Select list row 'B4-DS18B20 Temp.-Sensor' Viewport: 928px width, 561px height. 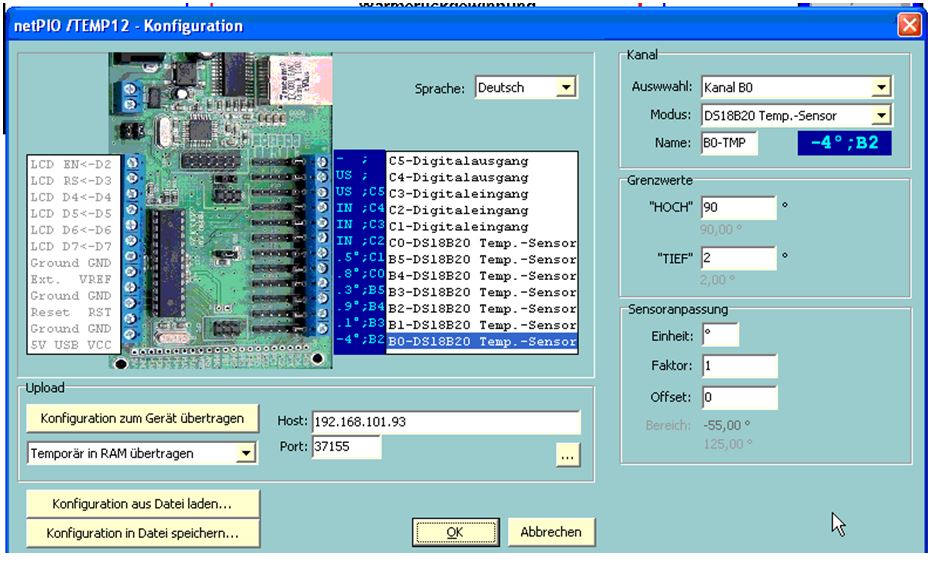[x=482, y=276]
